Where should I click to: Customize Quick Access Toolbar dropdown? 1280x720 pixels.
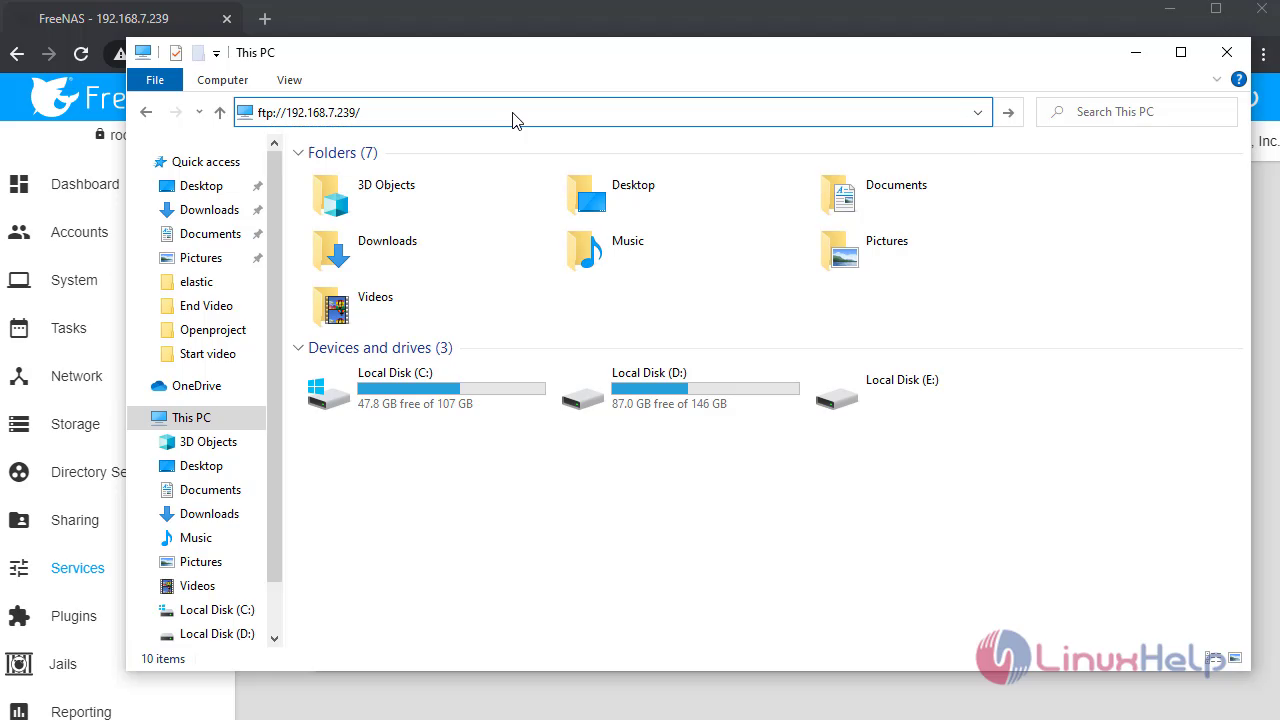tap(216, 54)
